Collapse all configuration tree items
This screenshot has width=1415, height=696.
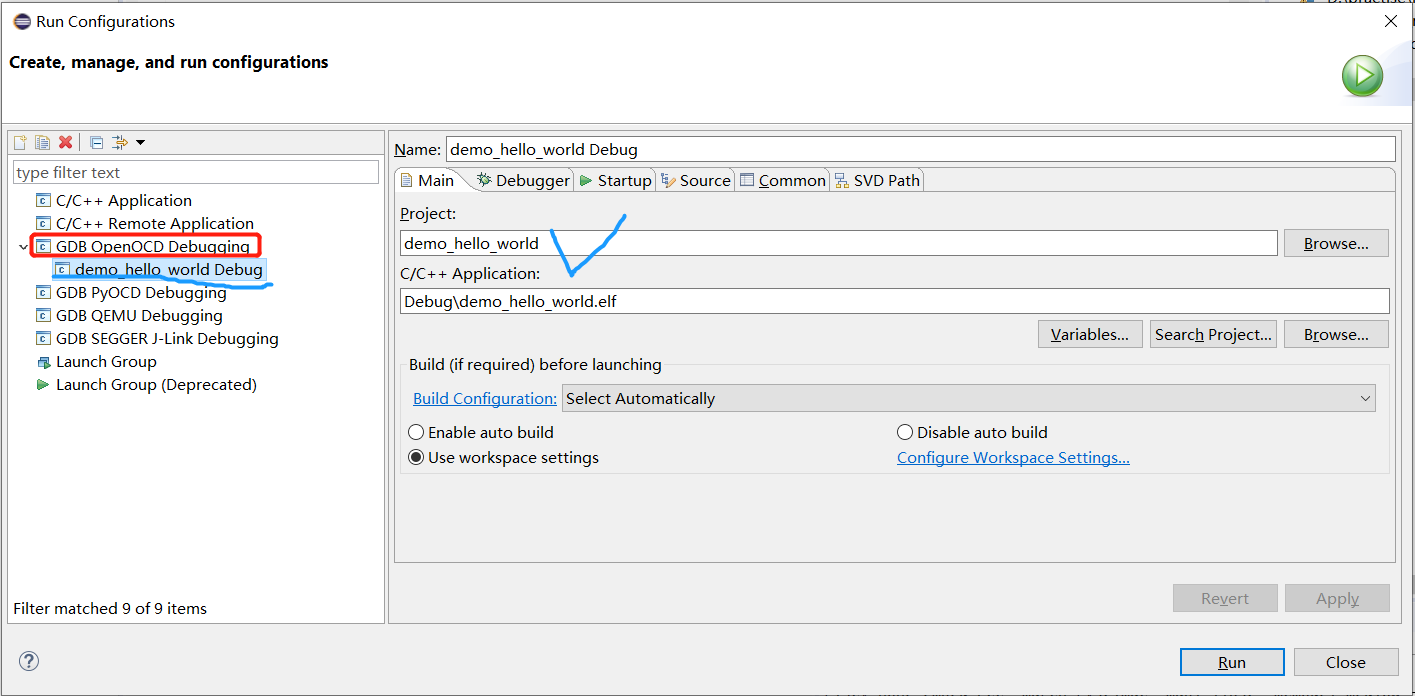96,142
